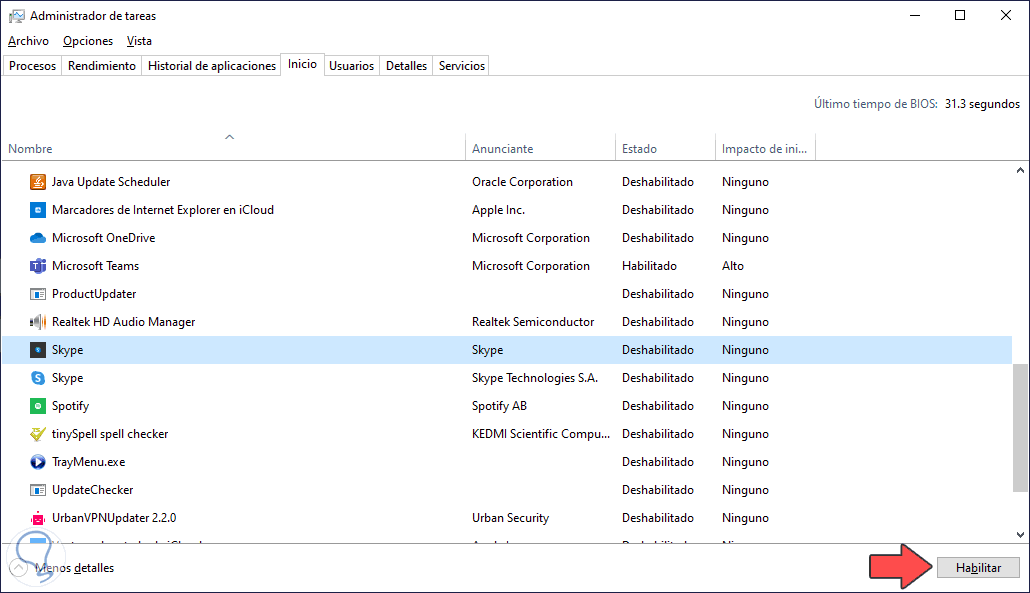Click the Habilitar button
The width and height of the screenshot is (1030, 593).
[978, 567]
